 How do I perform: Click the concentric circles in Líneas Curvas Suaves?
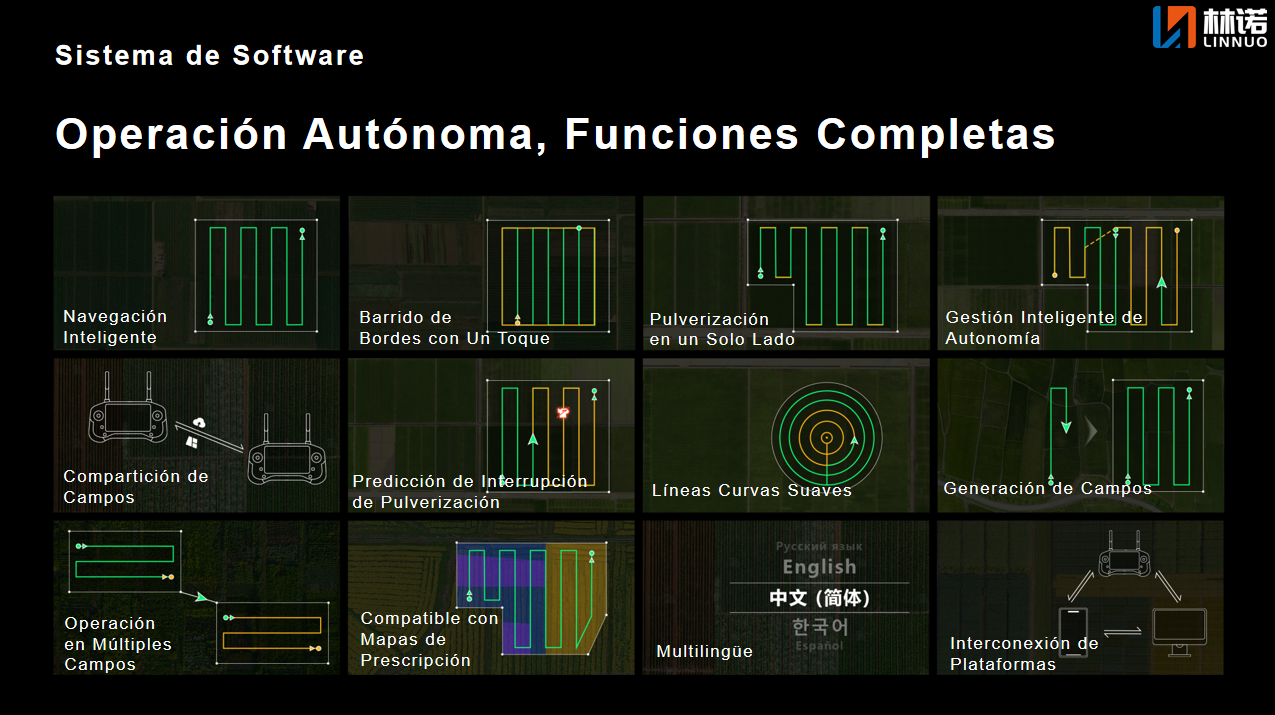click(x=827, y=436)
